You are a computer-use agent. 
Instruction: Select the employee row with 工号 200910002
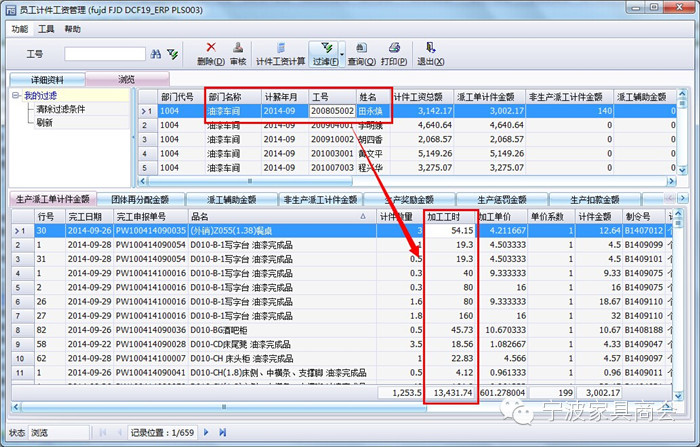tap(407, 139)
